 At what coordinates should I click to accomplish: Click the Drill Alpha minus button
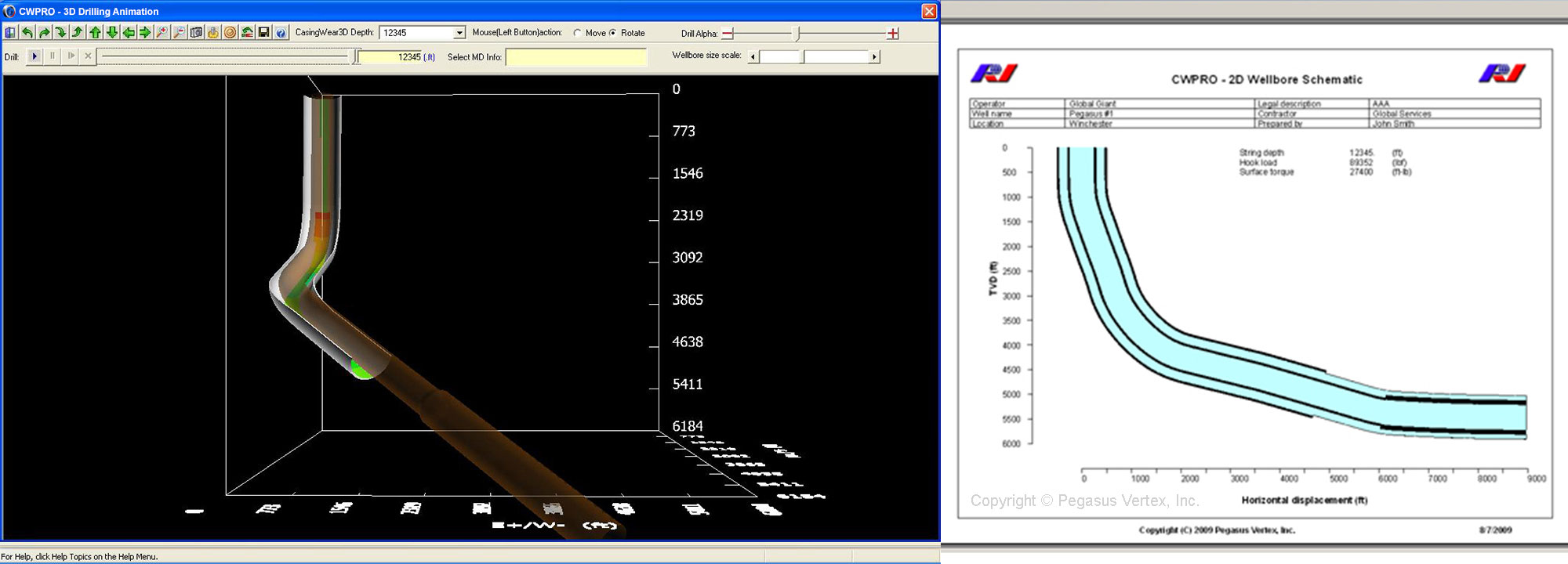click(728, 34)
